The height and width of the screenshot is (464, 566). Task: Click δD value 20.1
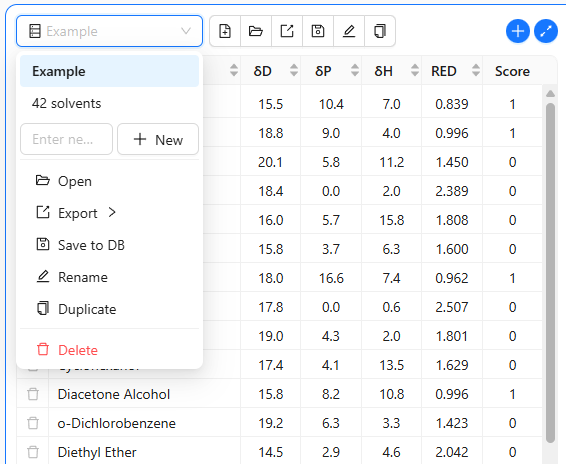click(x=270, y=162)
